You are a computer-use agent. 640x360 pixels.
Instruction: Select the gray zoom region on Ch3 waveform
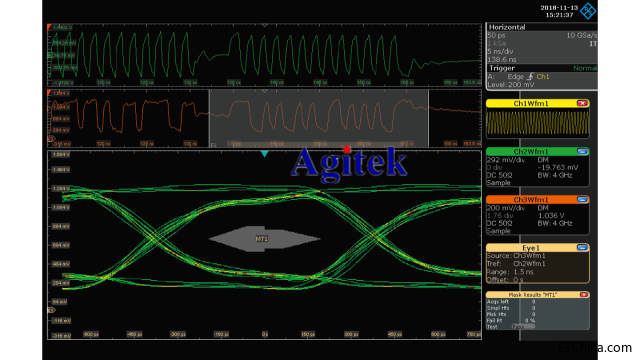pyautogui.click(x=319, y=118)
